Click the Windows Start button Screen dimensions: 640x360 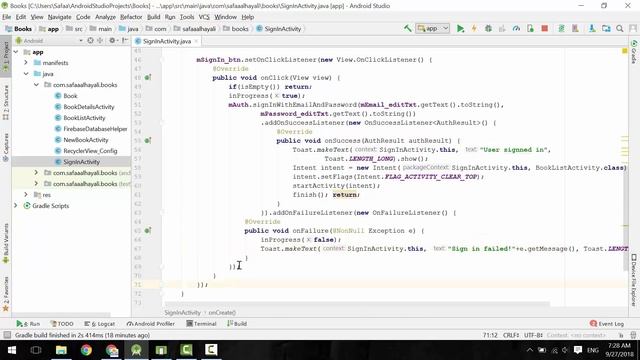tap(11, 350)
